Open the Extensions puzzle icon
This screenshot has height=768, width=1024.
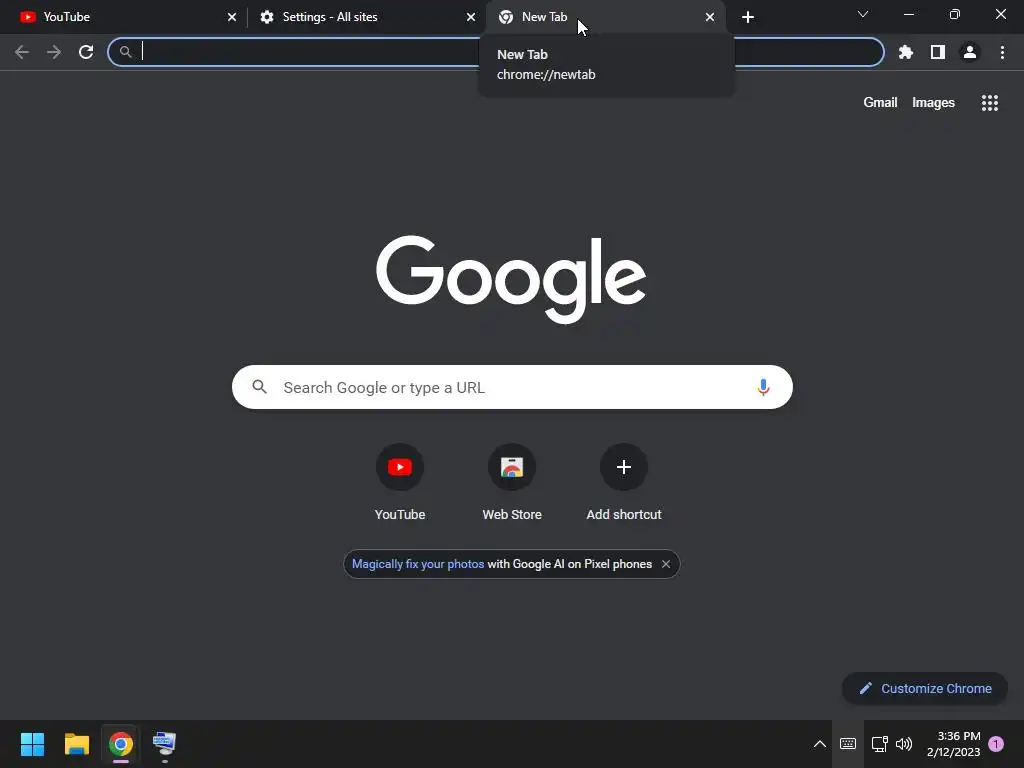[906, 52]
